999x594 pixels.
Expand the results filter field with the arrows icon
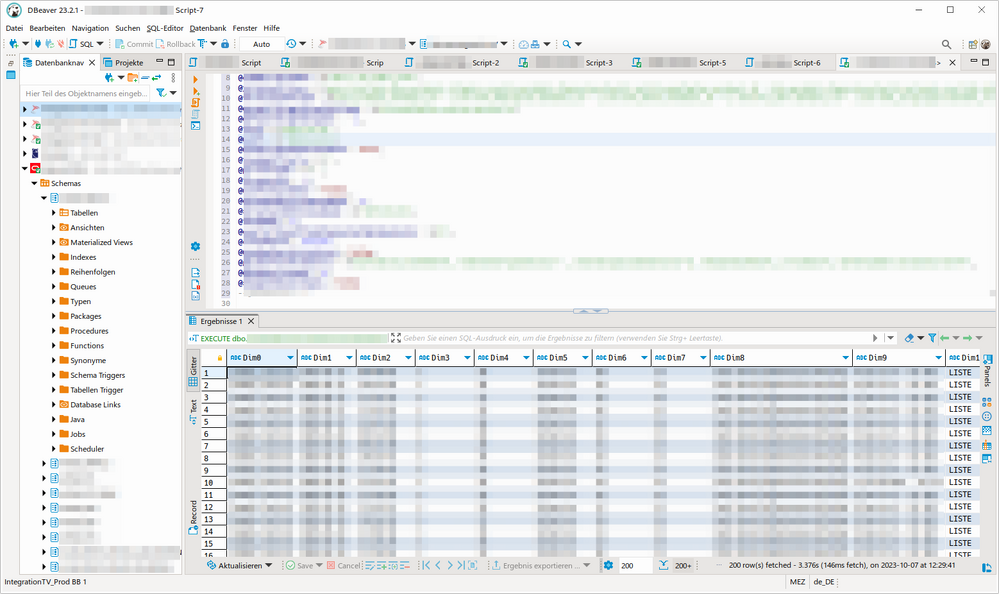tap(396, 338)
